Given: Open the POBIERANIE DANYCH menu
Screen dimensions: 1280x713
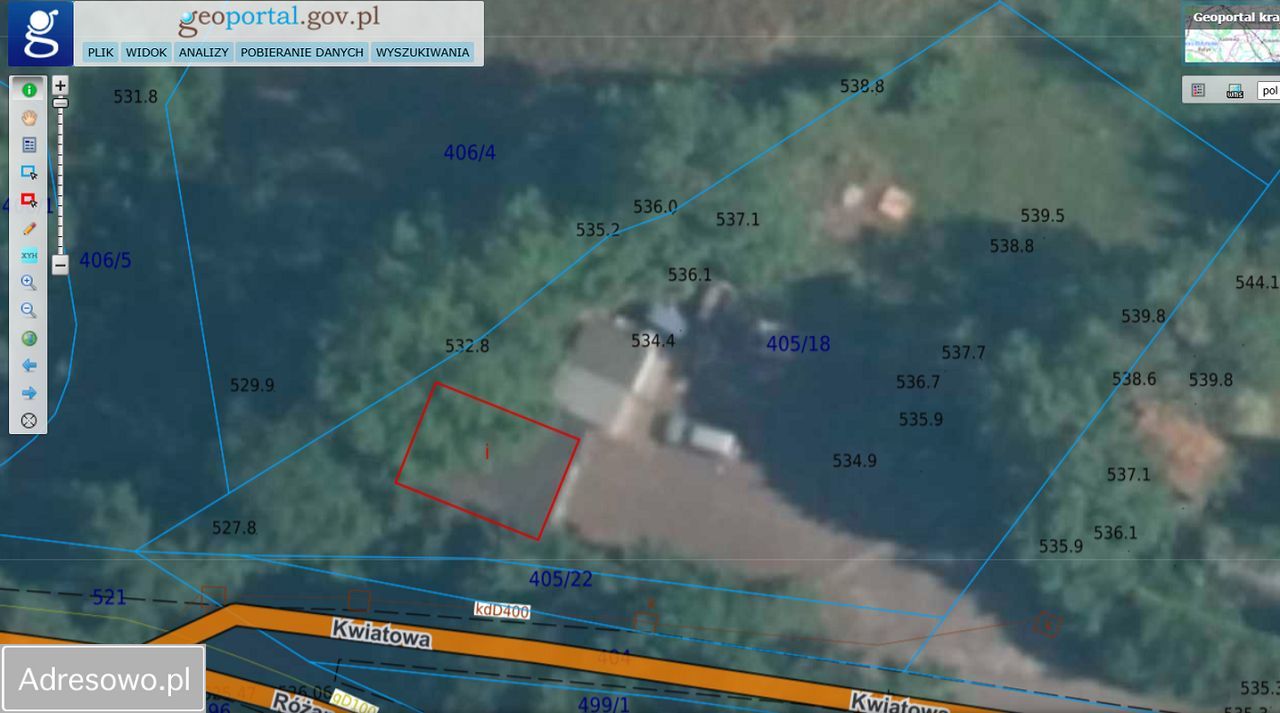Looking at the screenshot, I should point(301,52).
